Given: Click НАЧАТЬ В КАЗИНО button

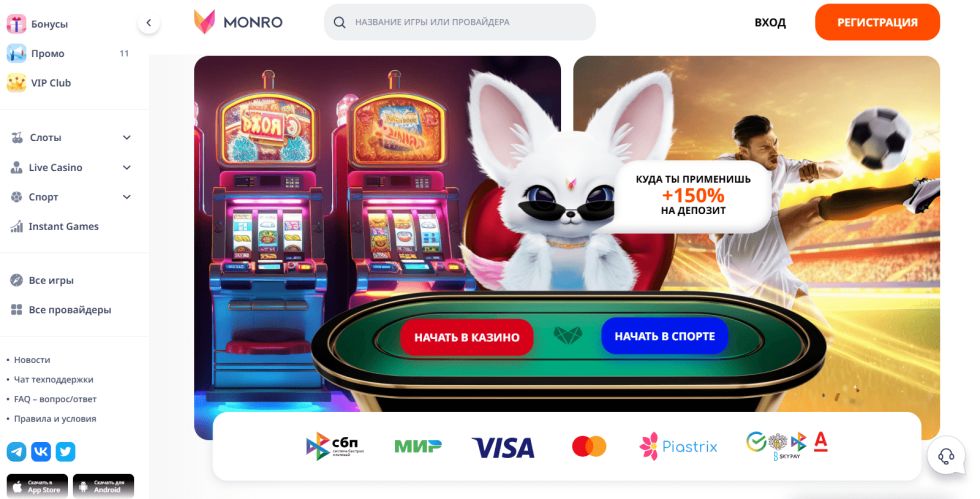Looking at the screenshot, I should [466, 337].
